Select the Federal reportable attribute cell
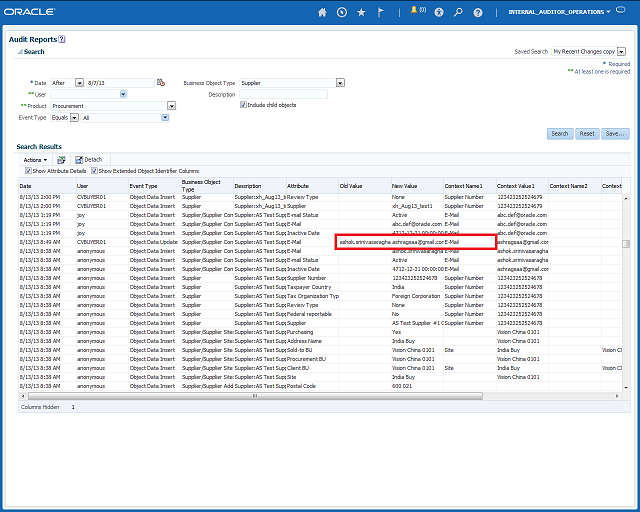The height and width of the screenshot is (512, 640). 312,314
